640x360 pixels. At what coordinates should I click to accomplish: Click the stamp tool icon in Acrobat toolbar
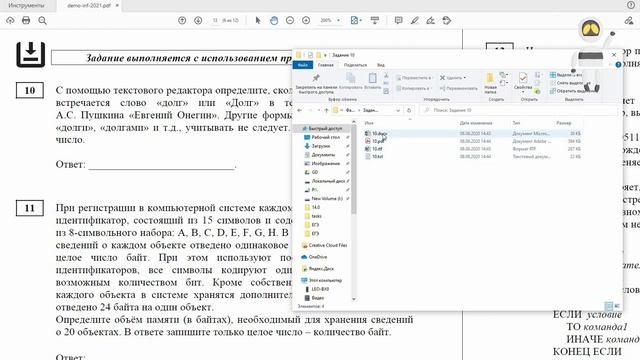[x=447, y=20]
